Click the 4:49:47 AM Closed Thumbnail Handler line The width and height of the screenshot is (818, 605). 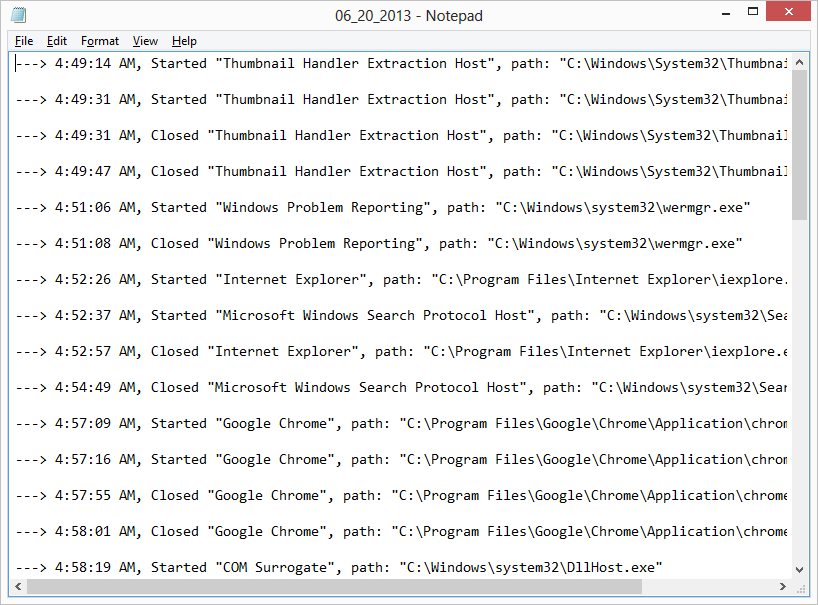click(x=401, y=172)
